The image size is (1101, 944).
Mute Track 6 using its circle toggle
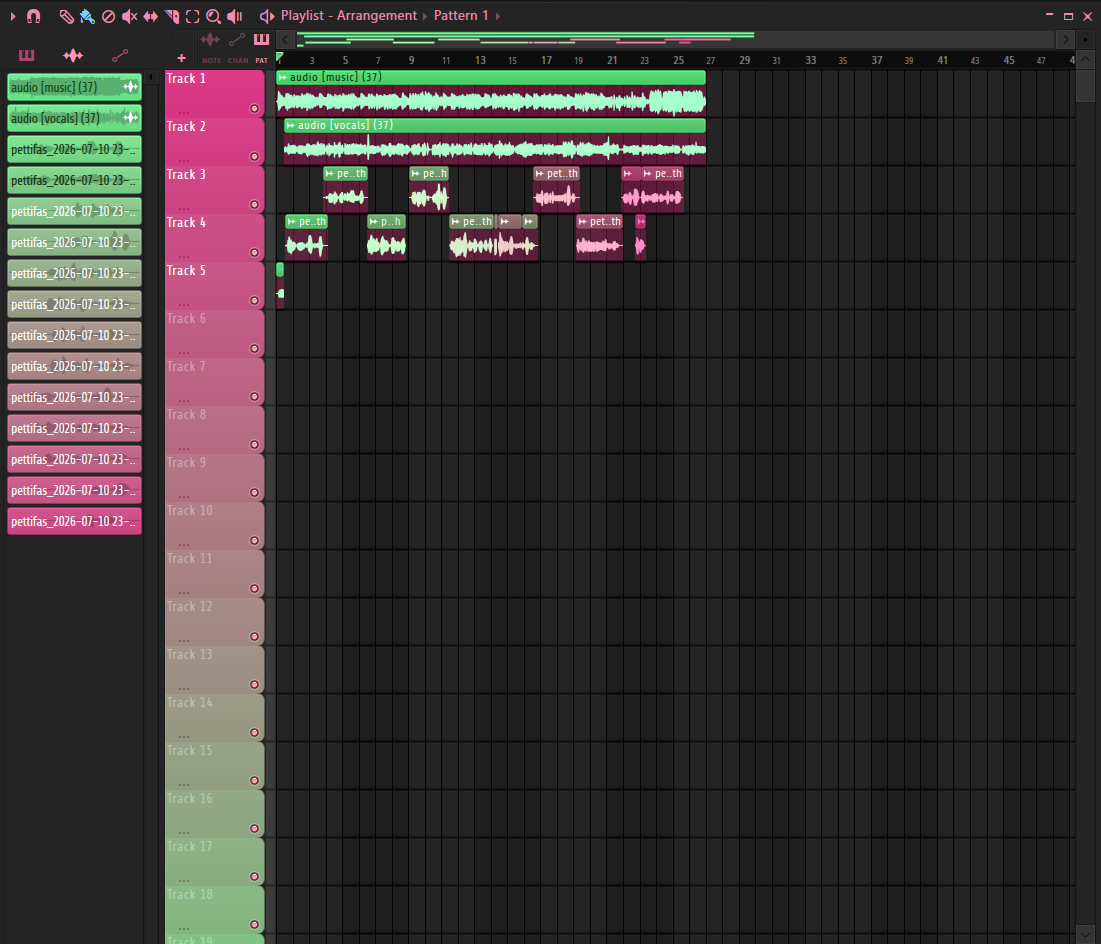[254, 348]
